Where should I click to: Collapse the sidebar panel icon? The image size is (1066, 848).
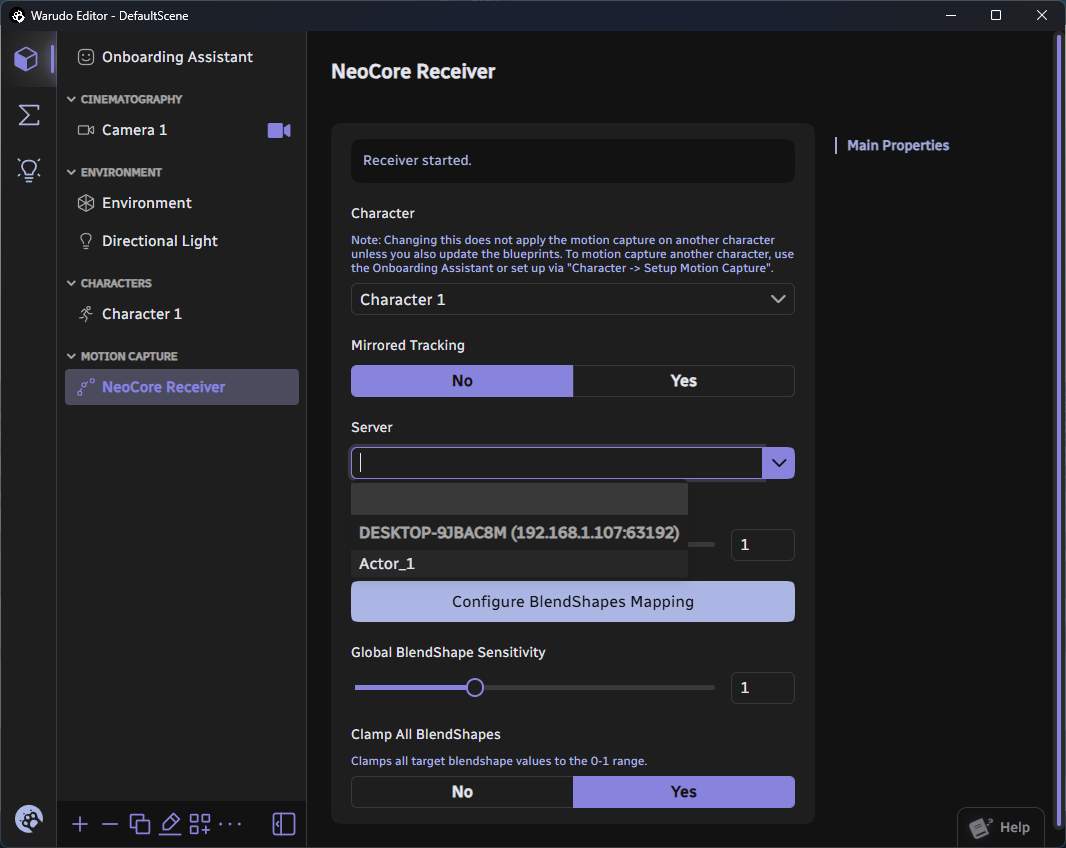[x=283, y=824]
